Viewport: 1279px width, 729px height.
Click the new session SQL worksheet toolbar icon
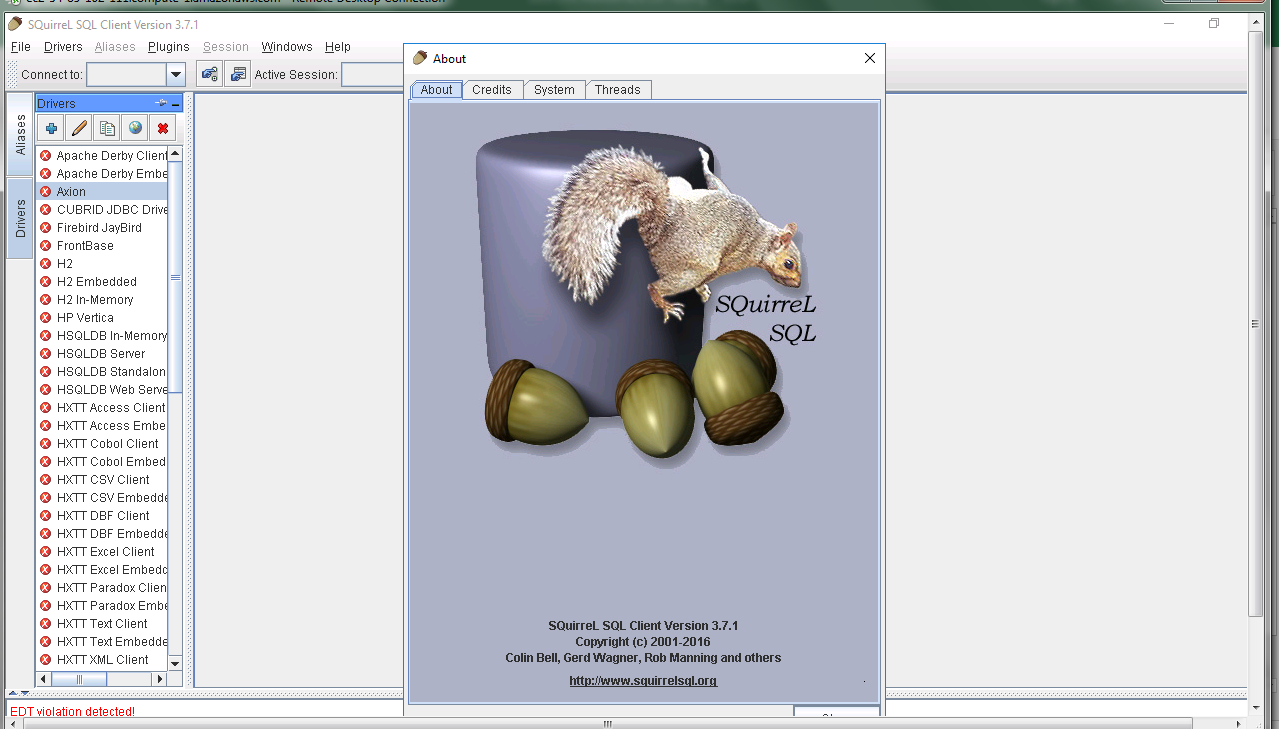(237, 74)
